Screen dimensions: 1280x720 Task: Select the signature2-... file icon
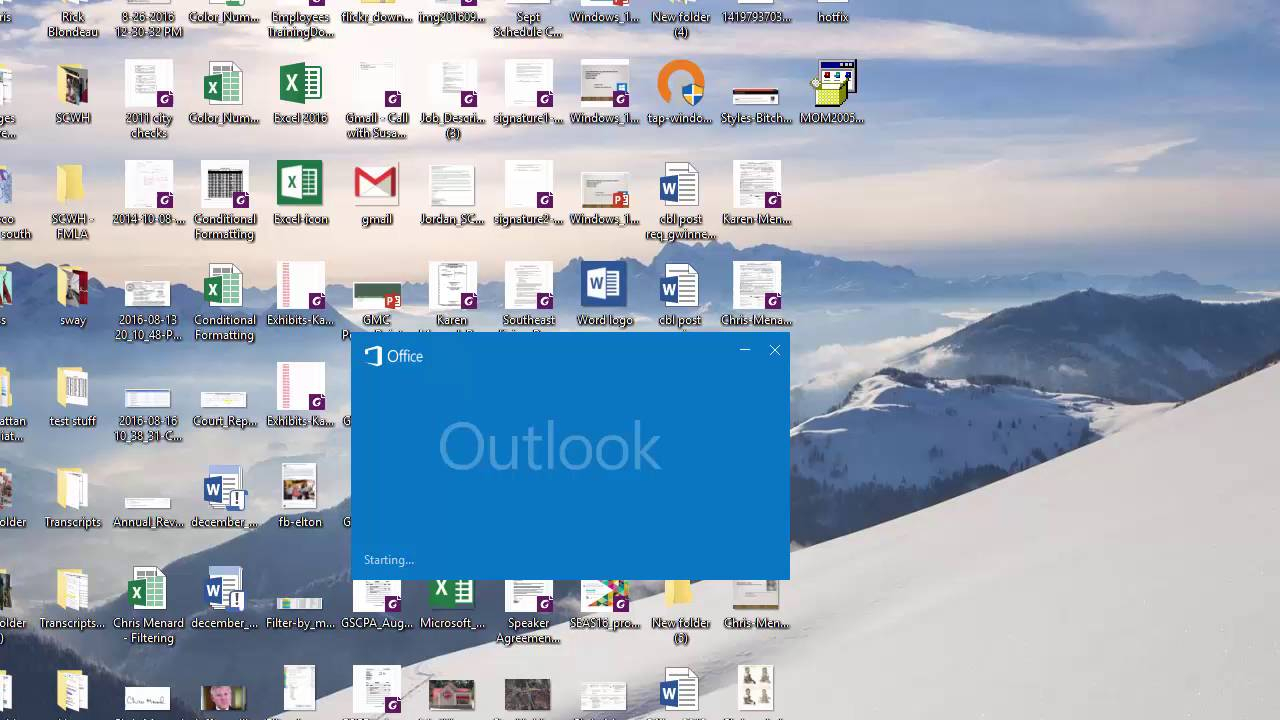(x=528, y=184)
